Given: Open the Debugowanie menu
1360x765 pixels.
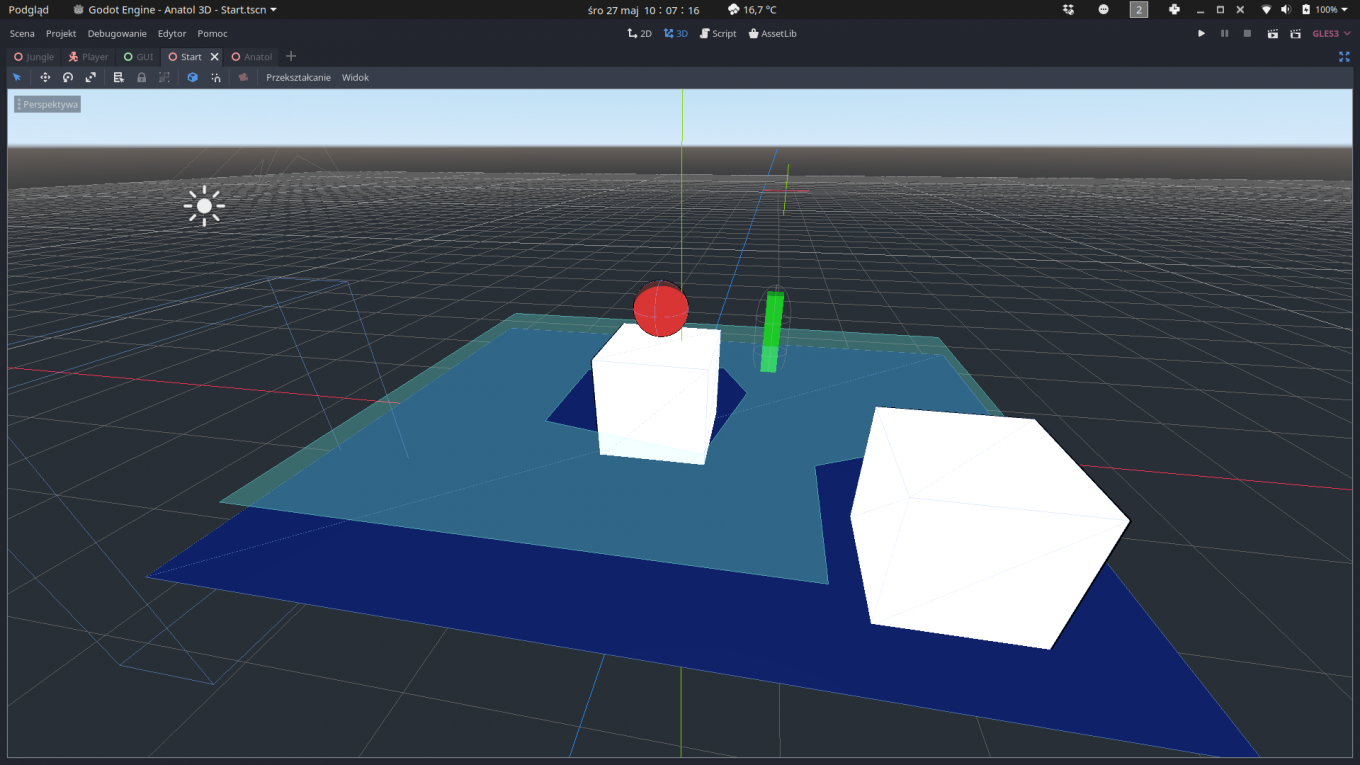Looking at the screenshot, I should (x=117, y=34).
